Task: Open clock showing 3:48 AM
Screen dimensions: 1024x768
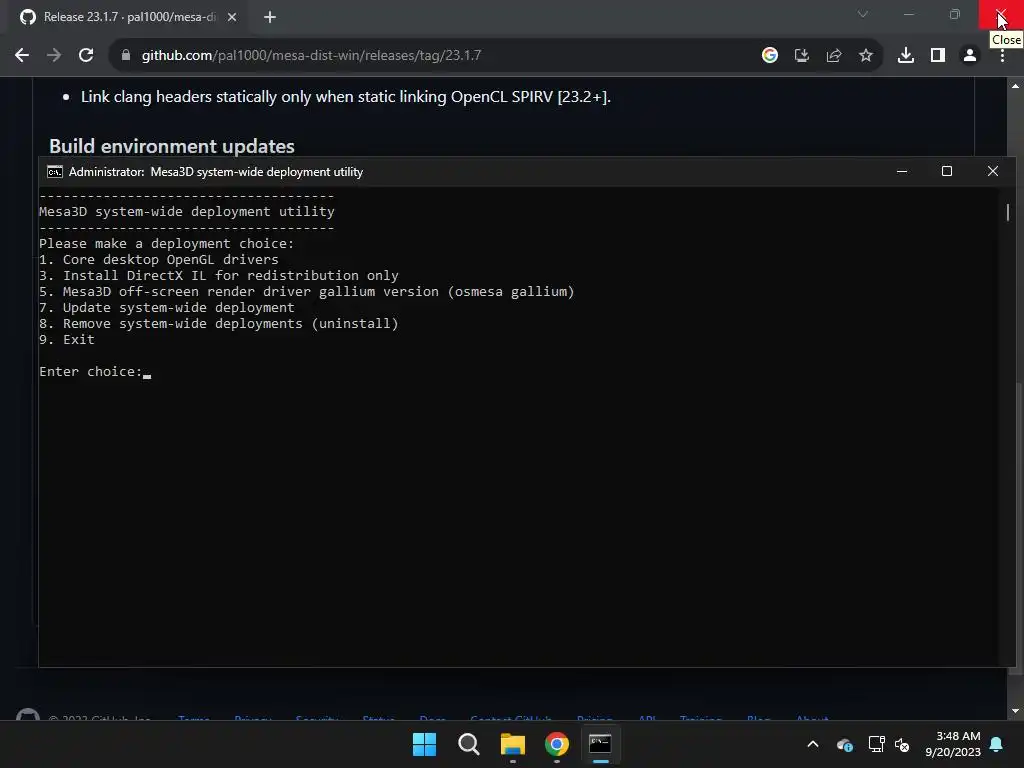Action: [x=953, y=744]
